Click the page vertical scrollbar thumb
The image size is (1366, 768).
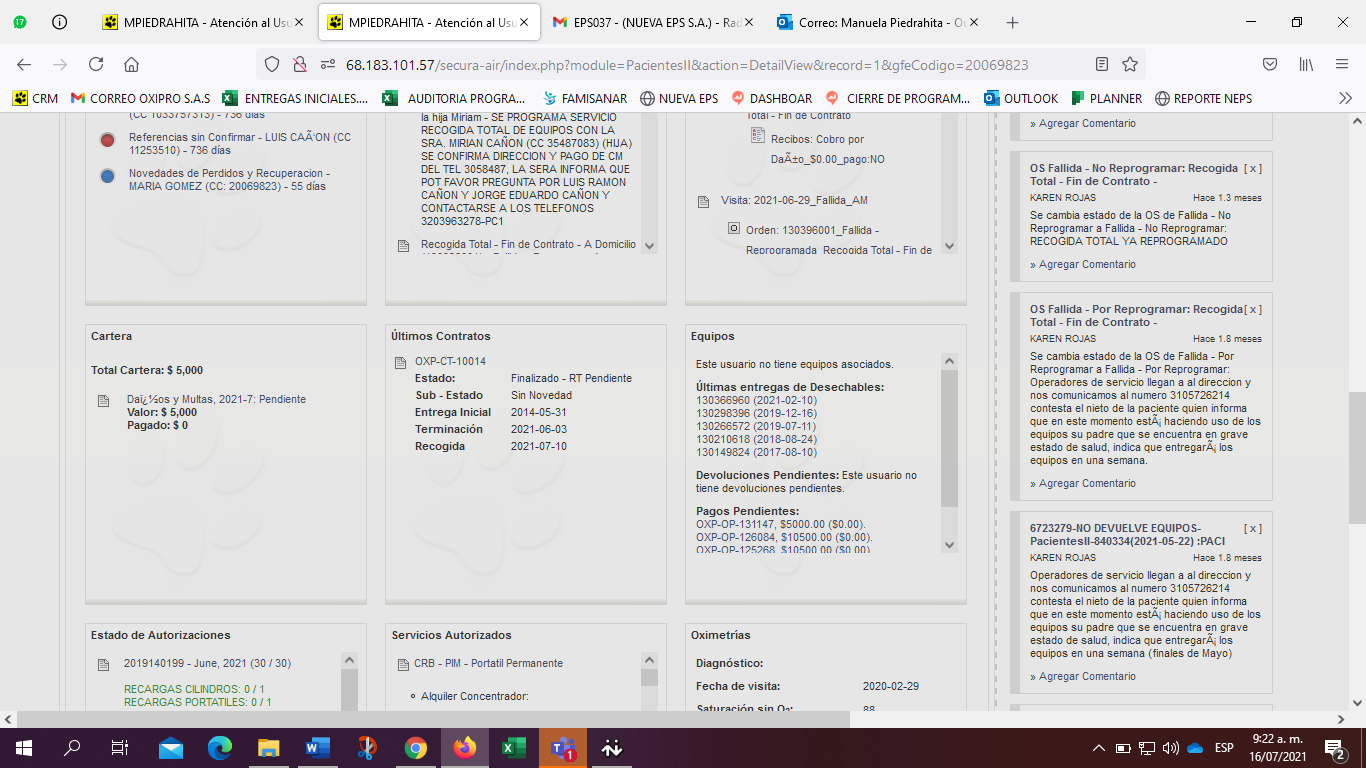(x=1355, y=457)
